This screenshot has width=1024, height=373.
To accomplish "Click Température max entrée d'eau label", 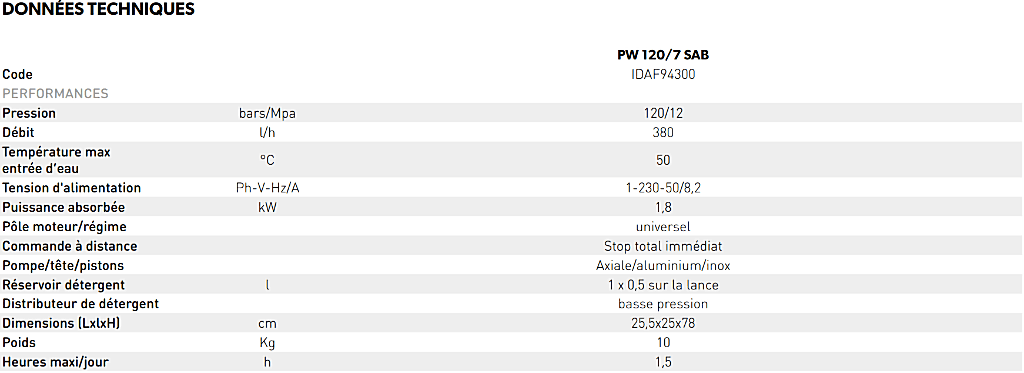I will point(56,160).
